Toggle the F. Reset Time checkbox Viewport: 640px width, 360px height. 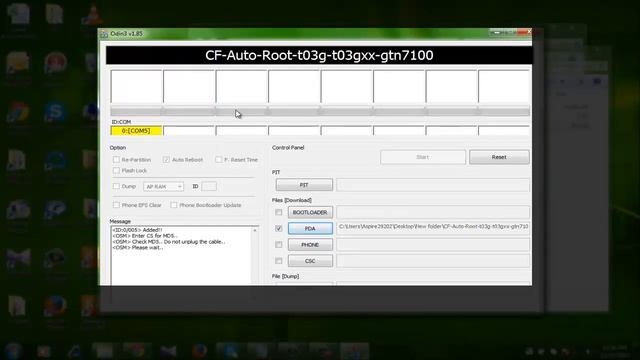click(218, 160)
